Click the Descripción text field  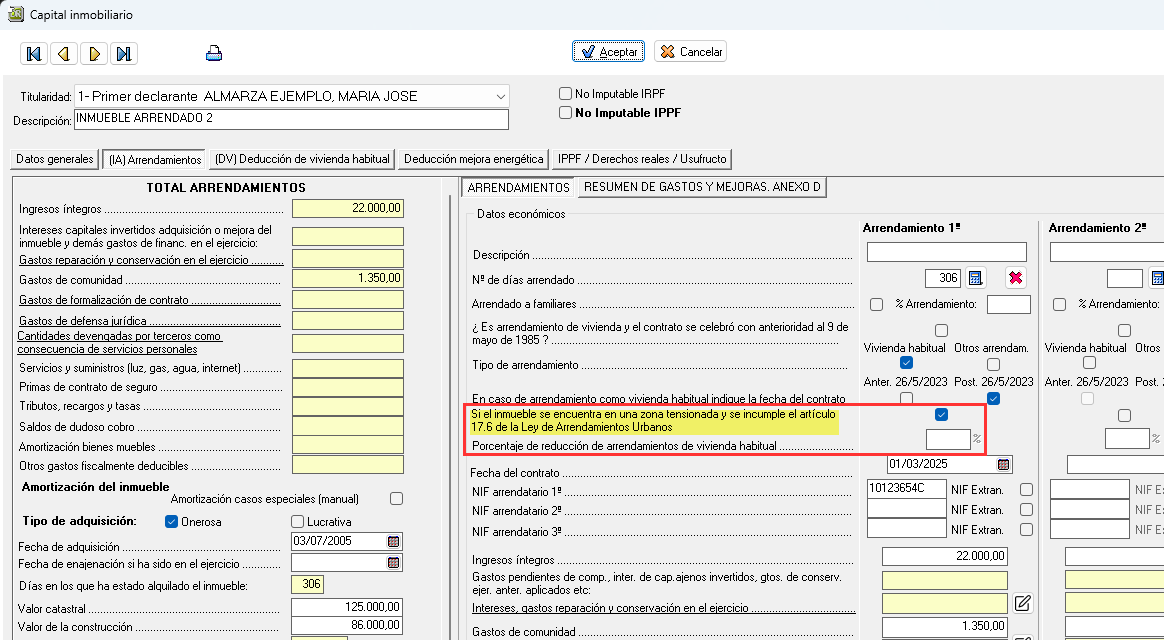point(291,120)
